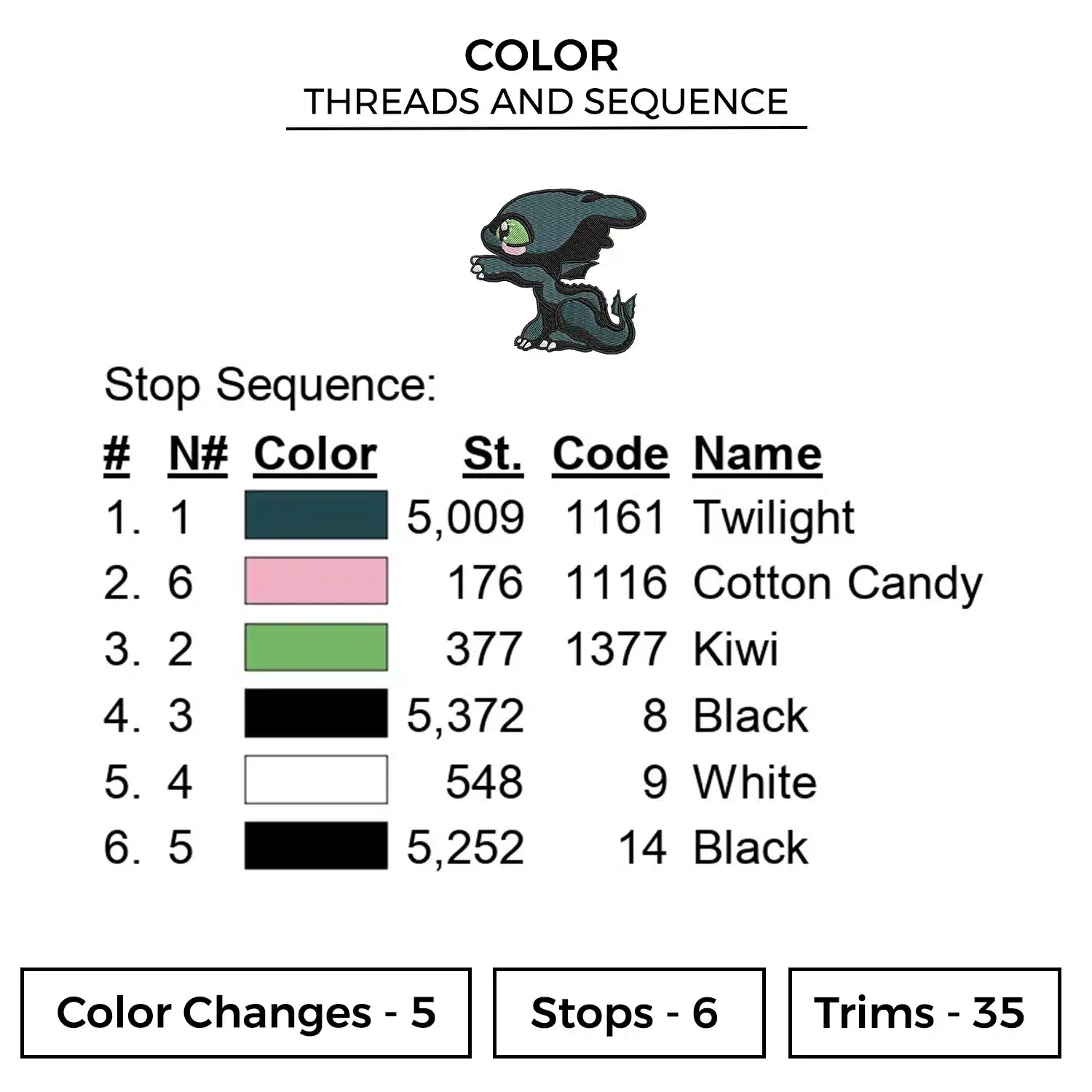
Task: Select the Cotton Candy thread name
Action: point(837,583)
